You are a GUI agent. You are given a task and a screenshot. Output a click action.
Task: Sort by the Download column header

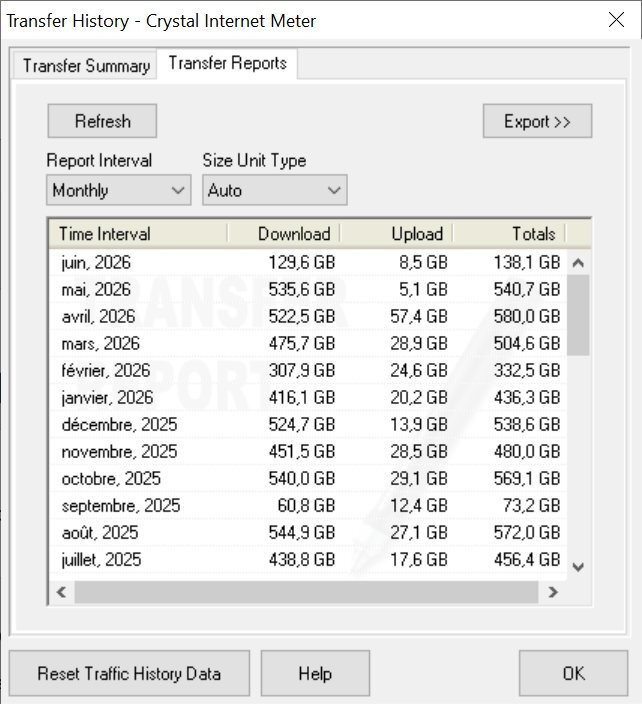coord(284,234)
